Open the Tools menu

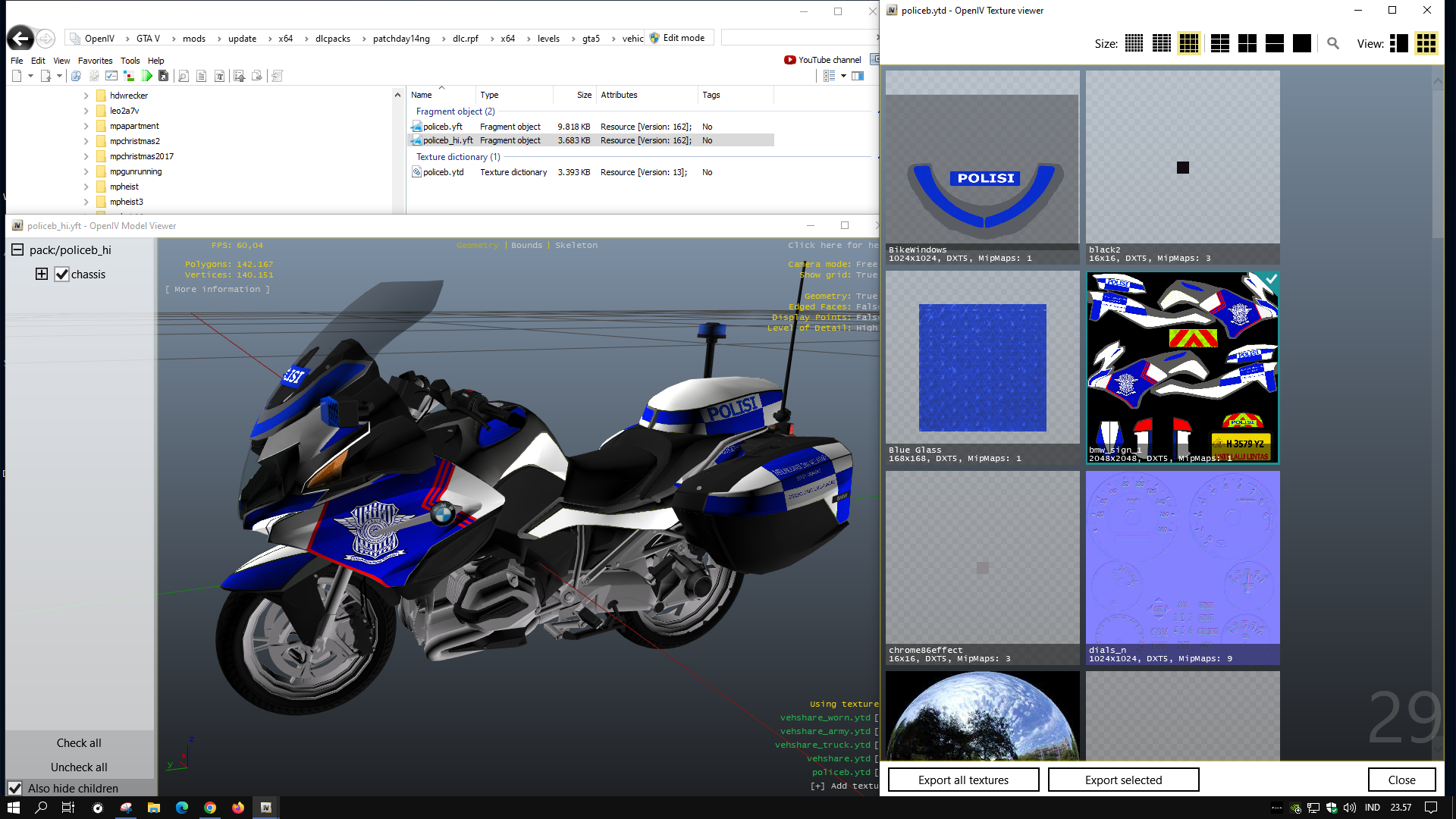[x=130, y=61]
